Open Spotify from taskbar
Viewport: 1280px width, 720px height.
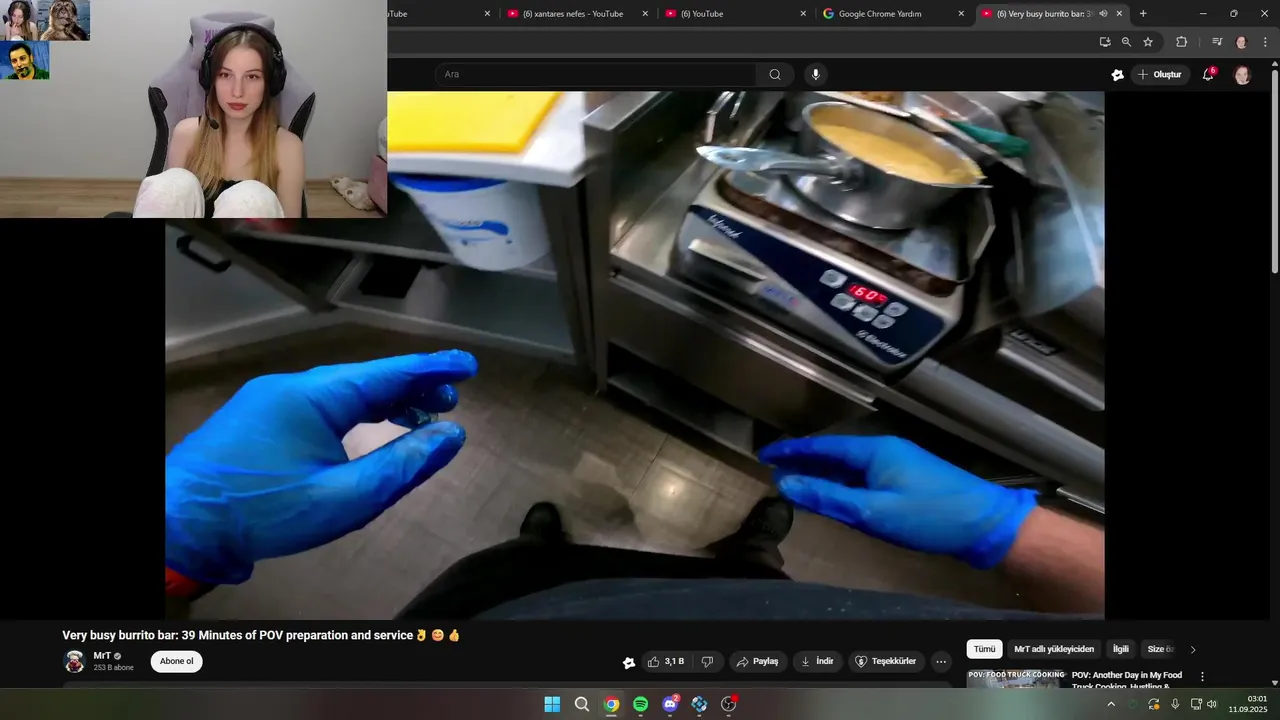pos(641,704)
